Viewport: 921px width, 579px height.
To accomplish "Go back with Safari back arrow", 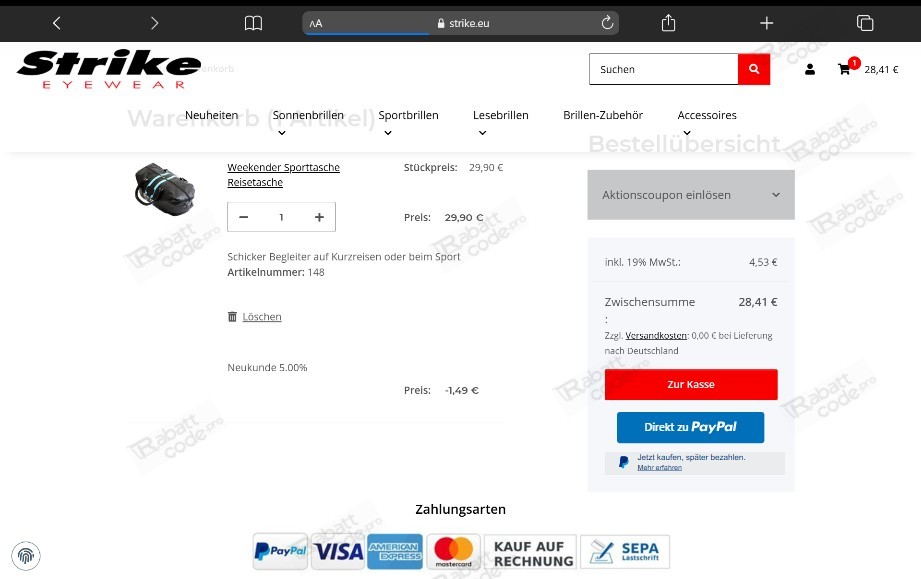I will (x=56, y=23).
